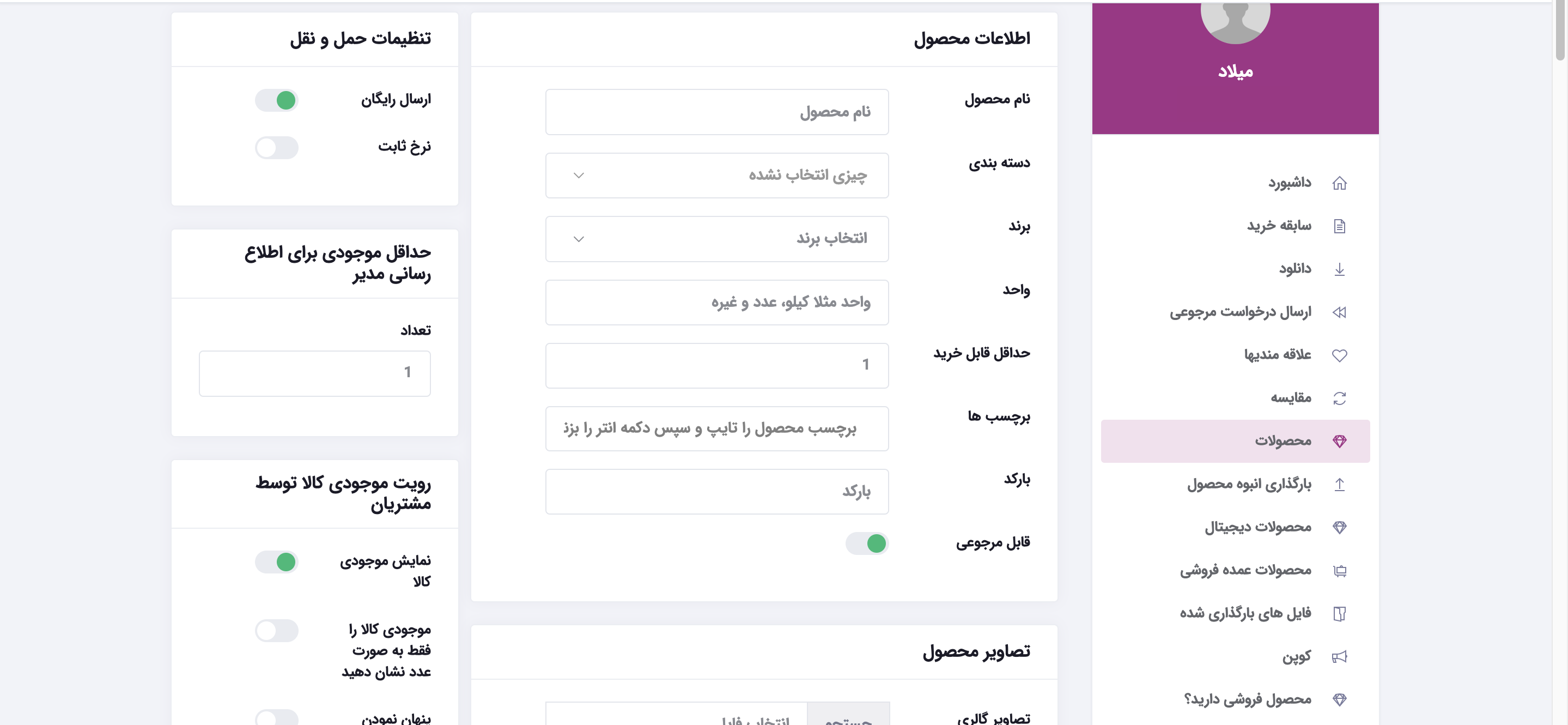
Task: Open the دسته بندی category dropdown
Action: [717, 176]
